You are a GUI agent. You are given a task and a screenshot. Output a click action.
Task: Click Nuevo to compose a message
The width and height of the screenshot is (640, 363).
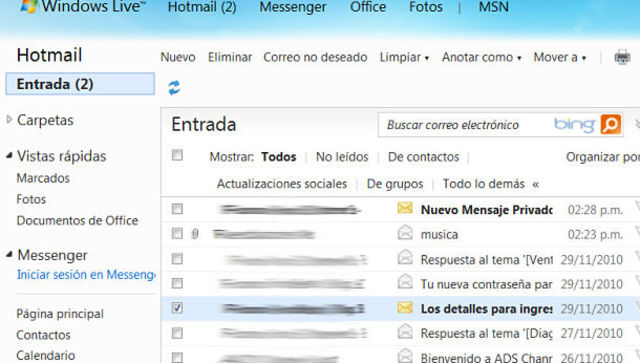pos(178,57)
